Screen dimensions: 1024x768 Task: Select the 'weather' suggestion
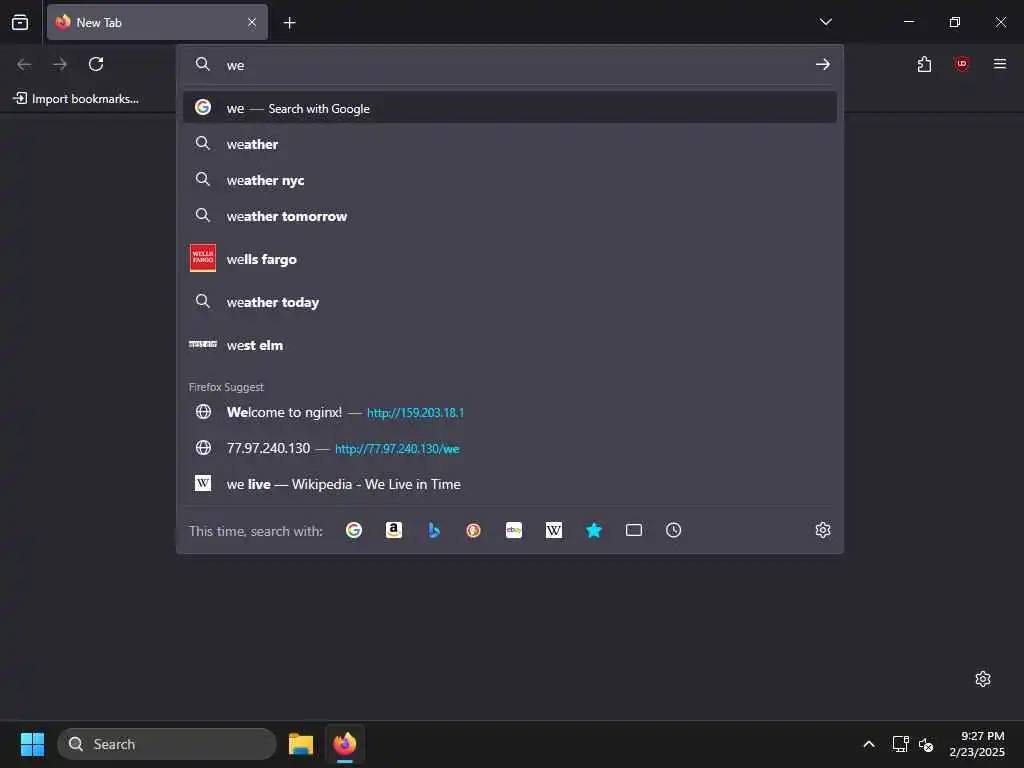509,144
